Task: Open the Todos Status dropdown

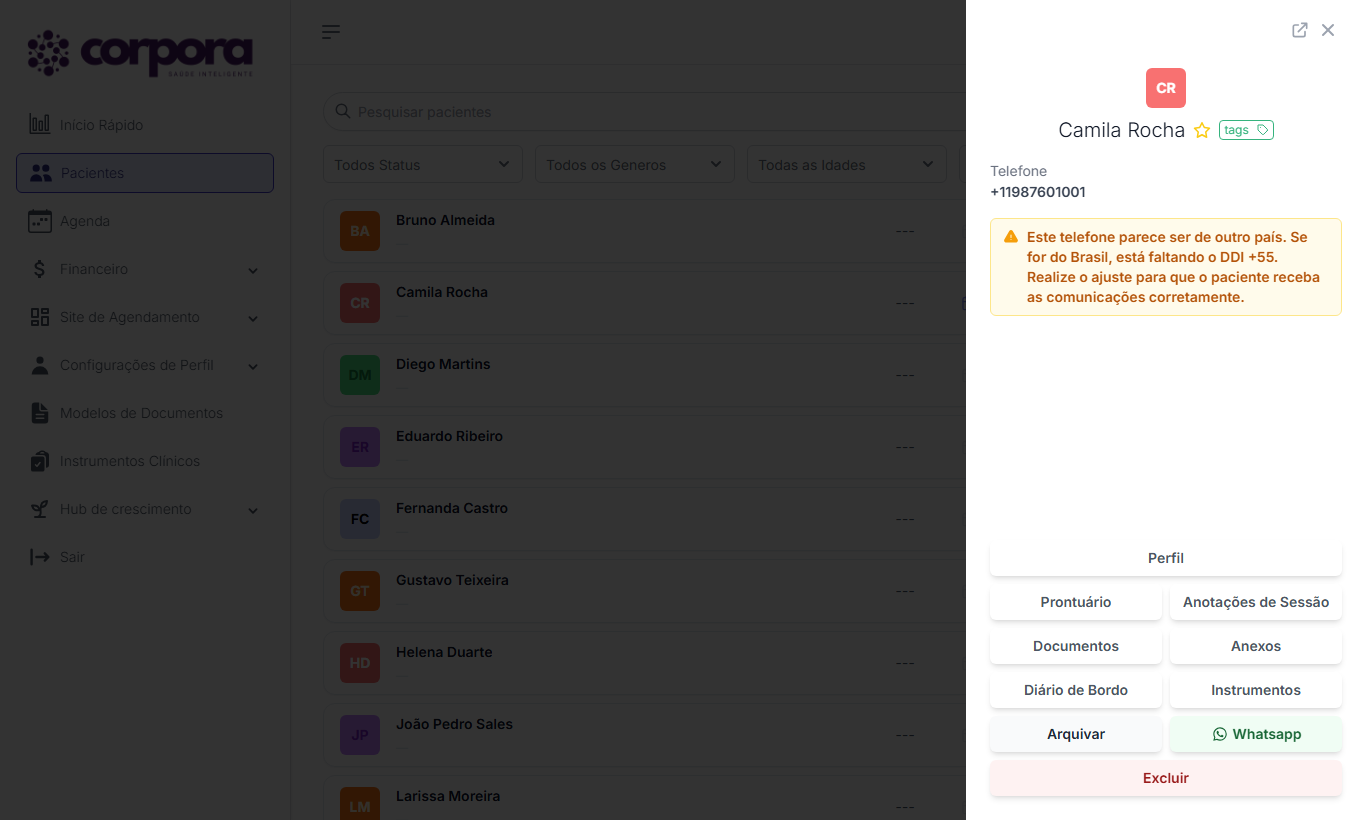Action: click(x=423, y=165)
